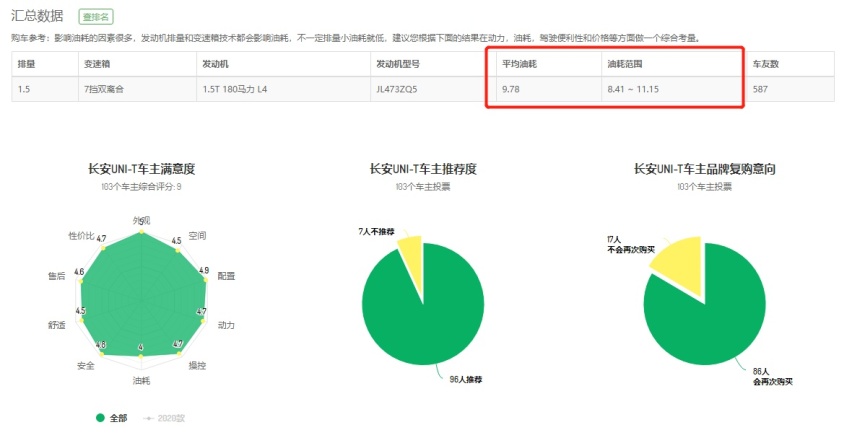852x443 pixels.
Task: Click the 外观 axis label on radar chart
Action: pyautogui.click(x=141, y=220)
